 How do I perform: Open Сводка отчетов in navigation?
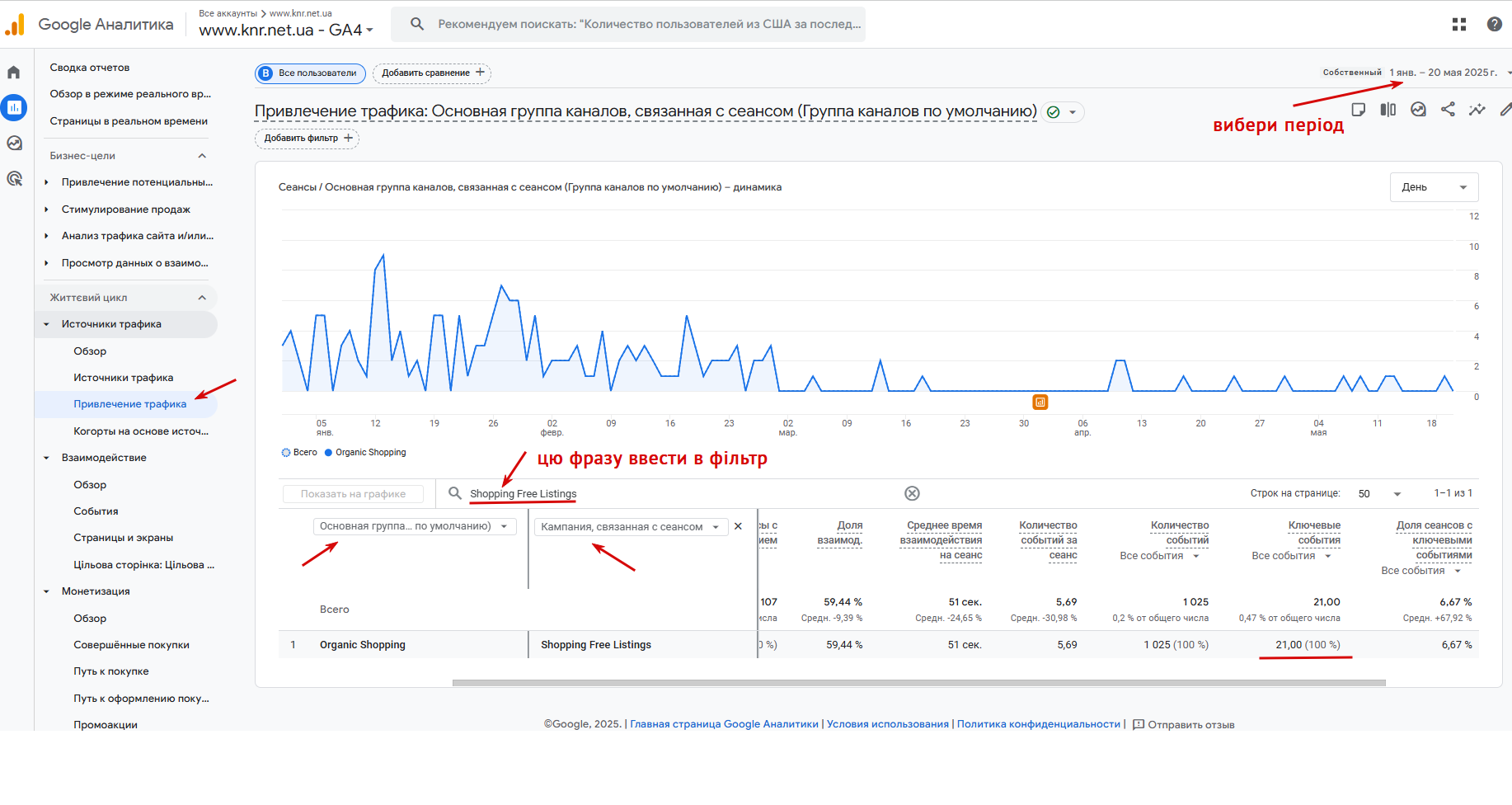click(x=90, y=68)
